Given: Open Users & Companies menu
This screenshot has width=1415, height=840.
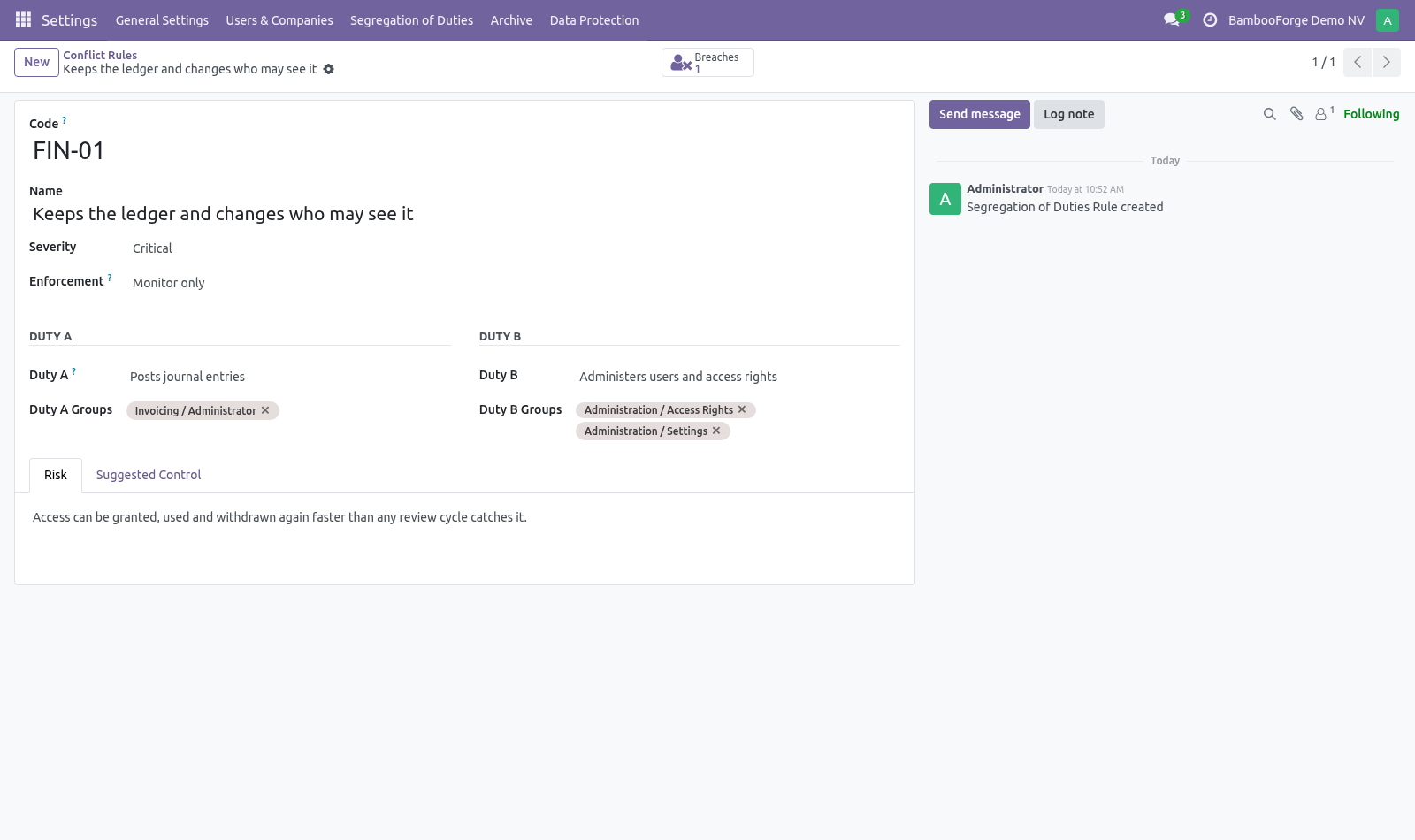Looking at the screenshot, I should (279, 20).
